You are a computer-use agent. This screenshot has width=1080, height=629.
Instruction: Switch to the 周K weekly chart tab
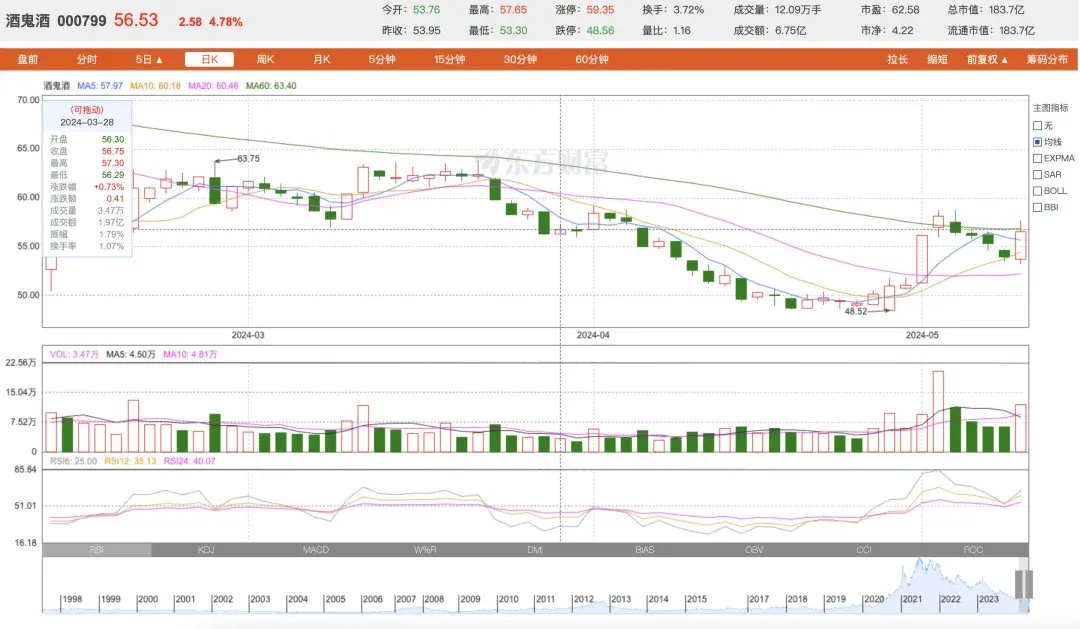click(x=265, y=60)
